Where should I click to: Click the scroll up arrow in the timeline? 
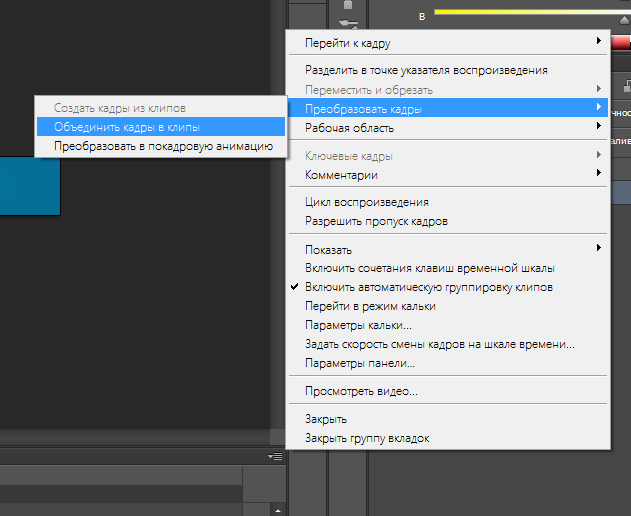pos(278,511)
